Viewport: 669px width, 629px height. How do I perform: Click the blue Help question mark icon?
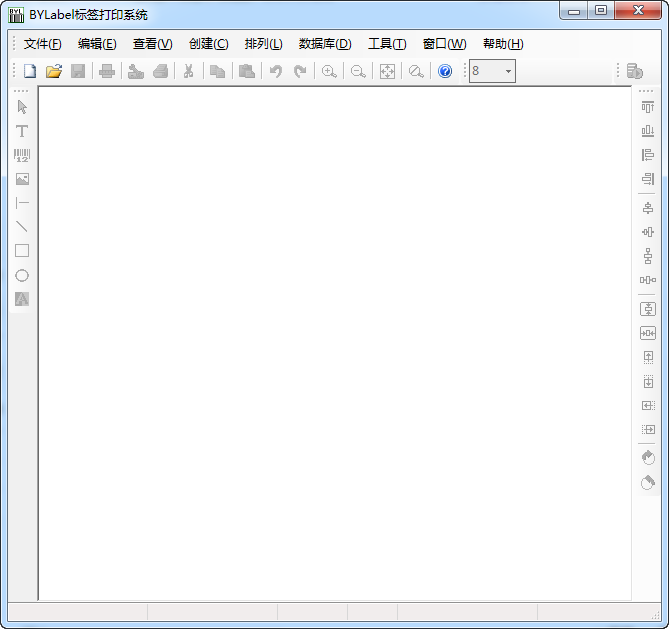445,71
